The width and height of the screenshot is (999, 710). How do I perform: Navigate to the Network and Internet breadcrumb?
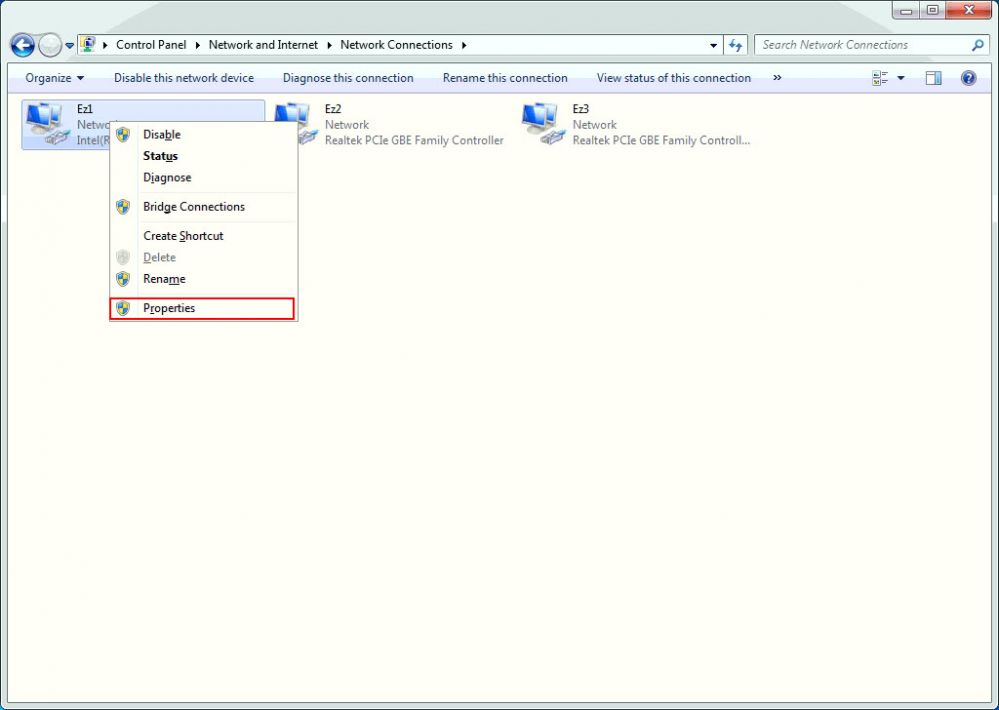click(x=263, y=45)
